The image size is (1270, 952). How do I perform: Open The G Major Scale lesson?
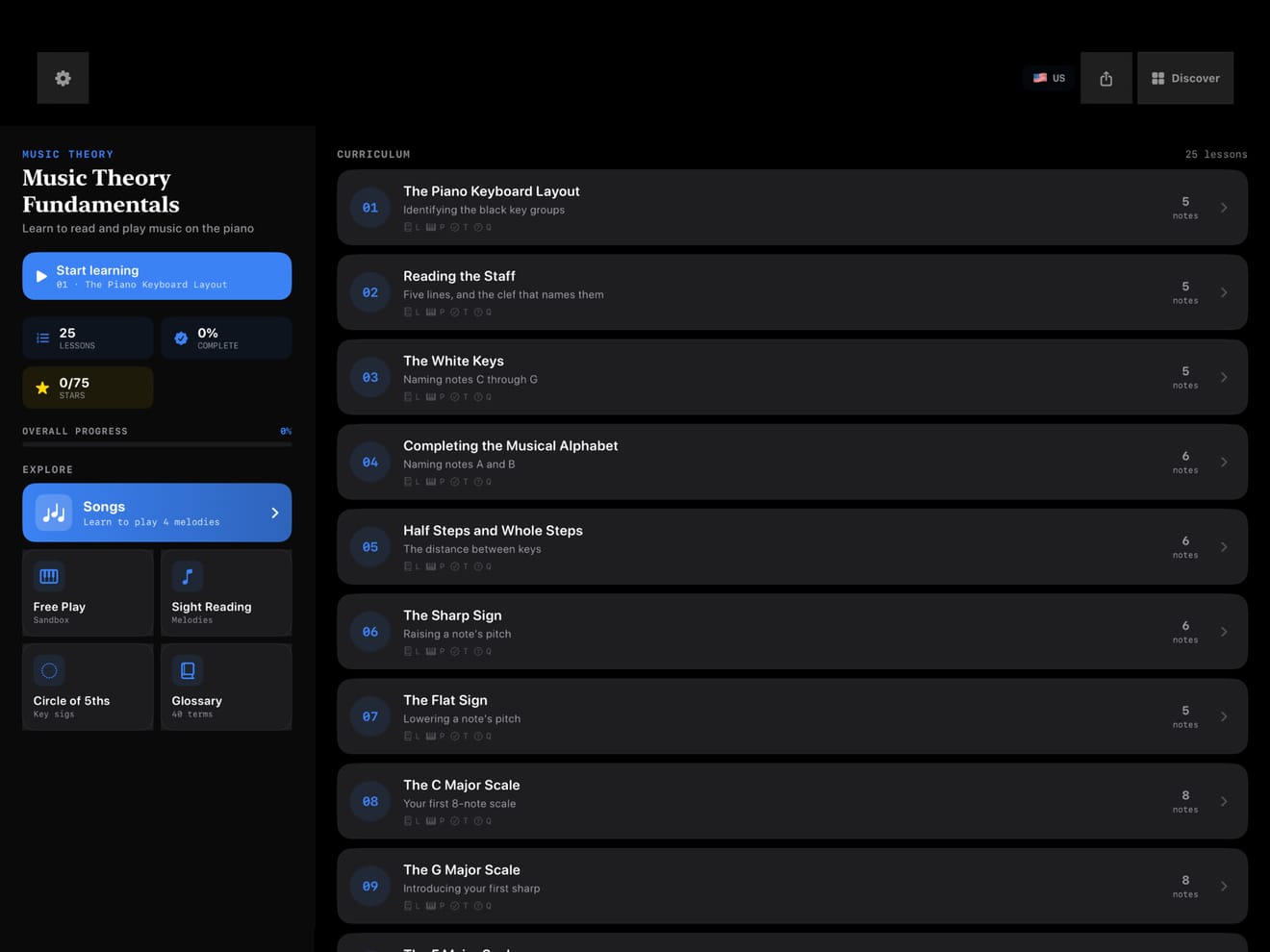pos(792,886)
